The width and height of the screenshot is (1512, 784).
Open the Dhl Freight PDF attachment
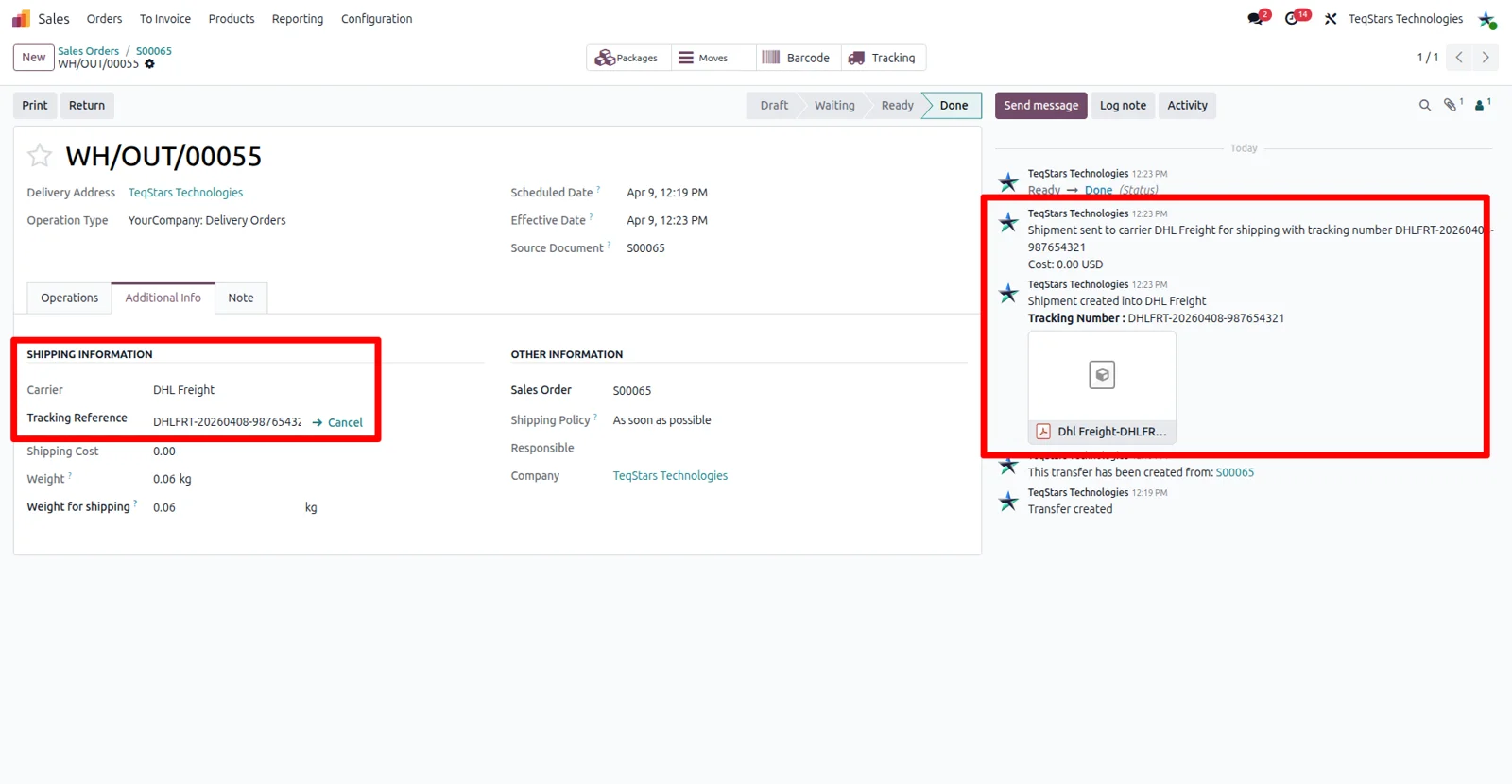[1102, 387]
